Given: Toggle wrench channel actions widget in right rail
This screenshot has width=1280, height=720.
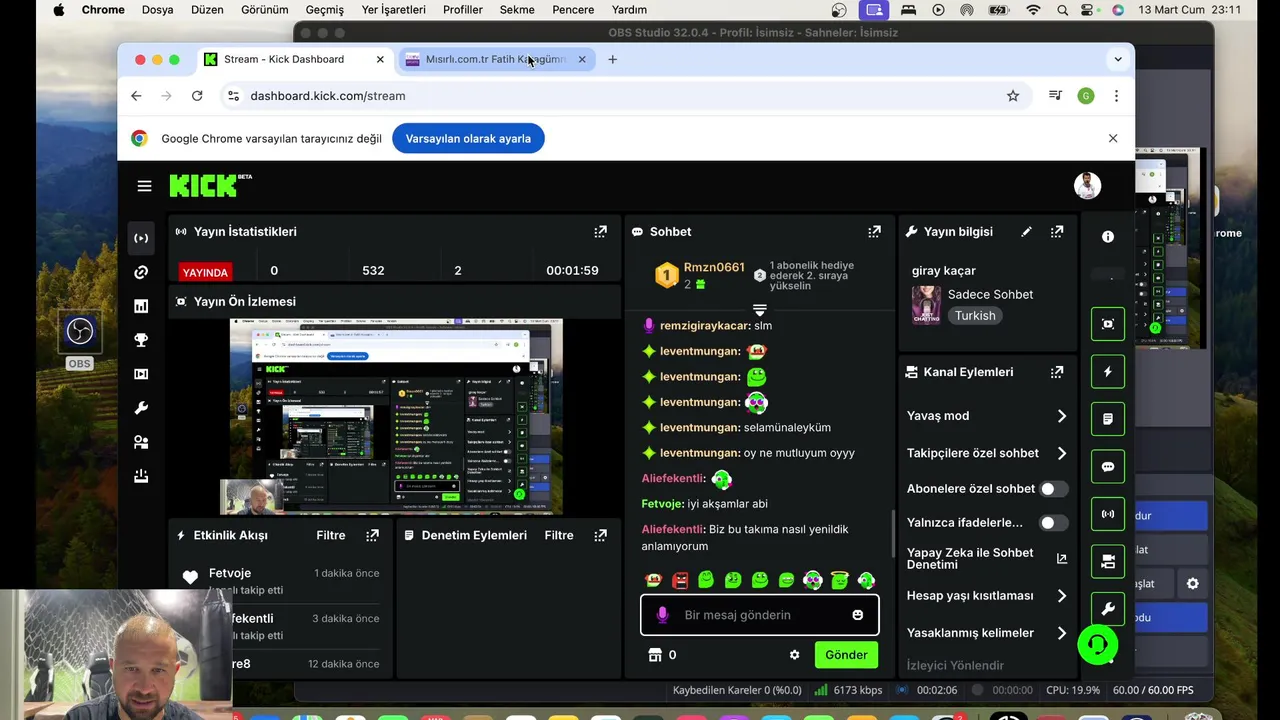Looking at the screenshot, I should pyautogui.click(x=1108, y=609).
